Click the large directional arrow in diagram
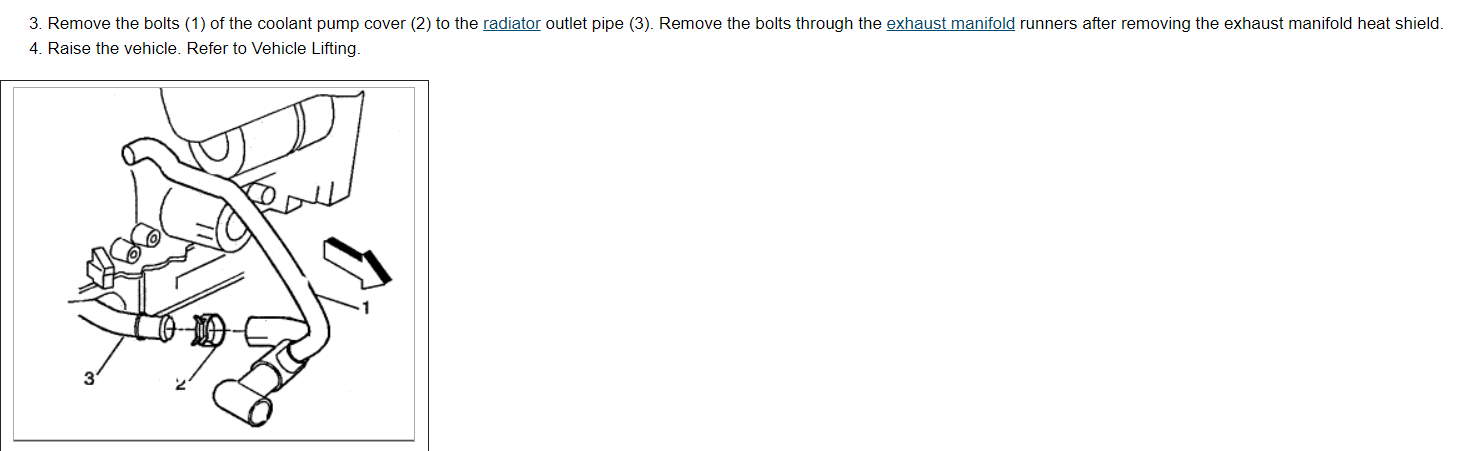The image size is (1463, 451). 357,260
